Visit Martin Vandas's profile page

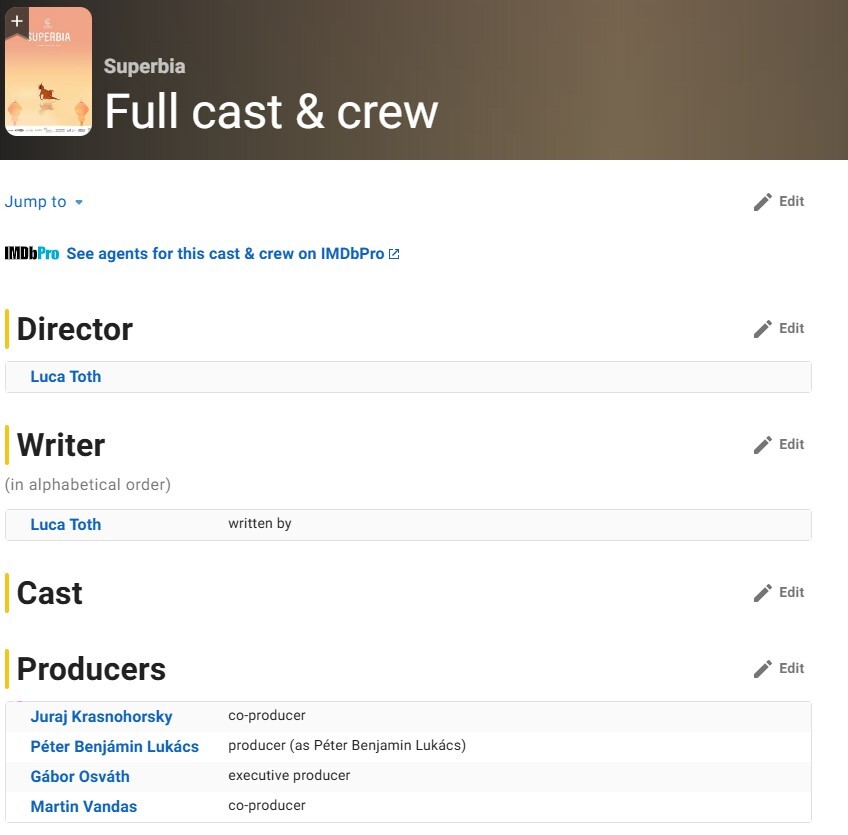[x=84, y=807]
